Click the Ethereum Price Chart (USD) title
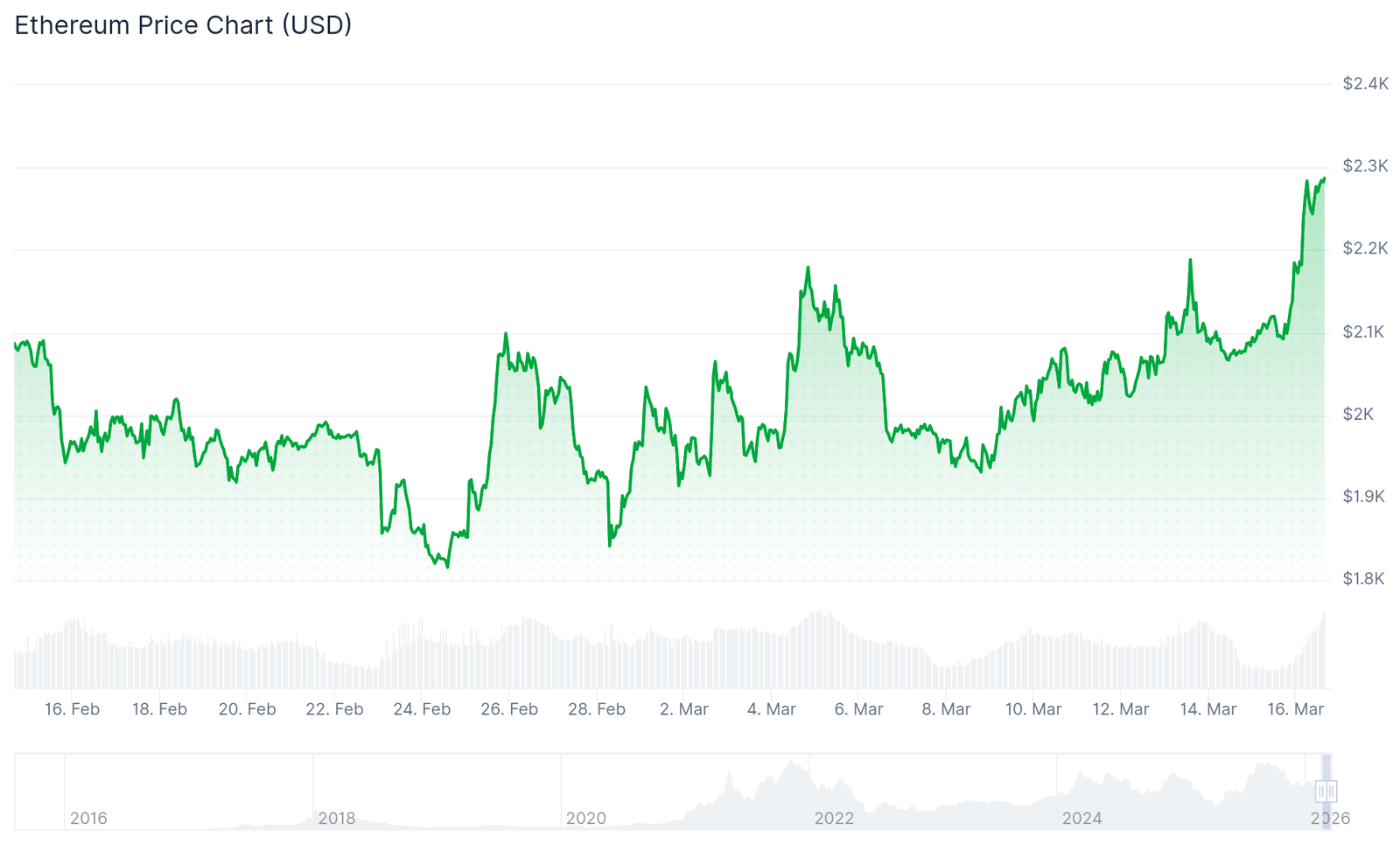 click(183, 24)
